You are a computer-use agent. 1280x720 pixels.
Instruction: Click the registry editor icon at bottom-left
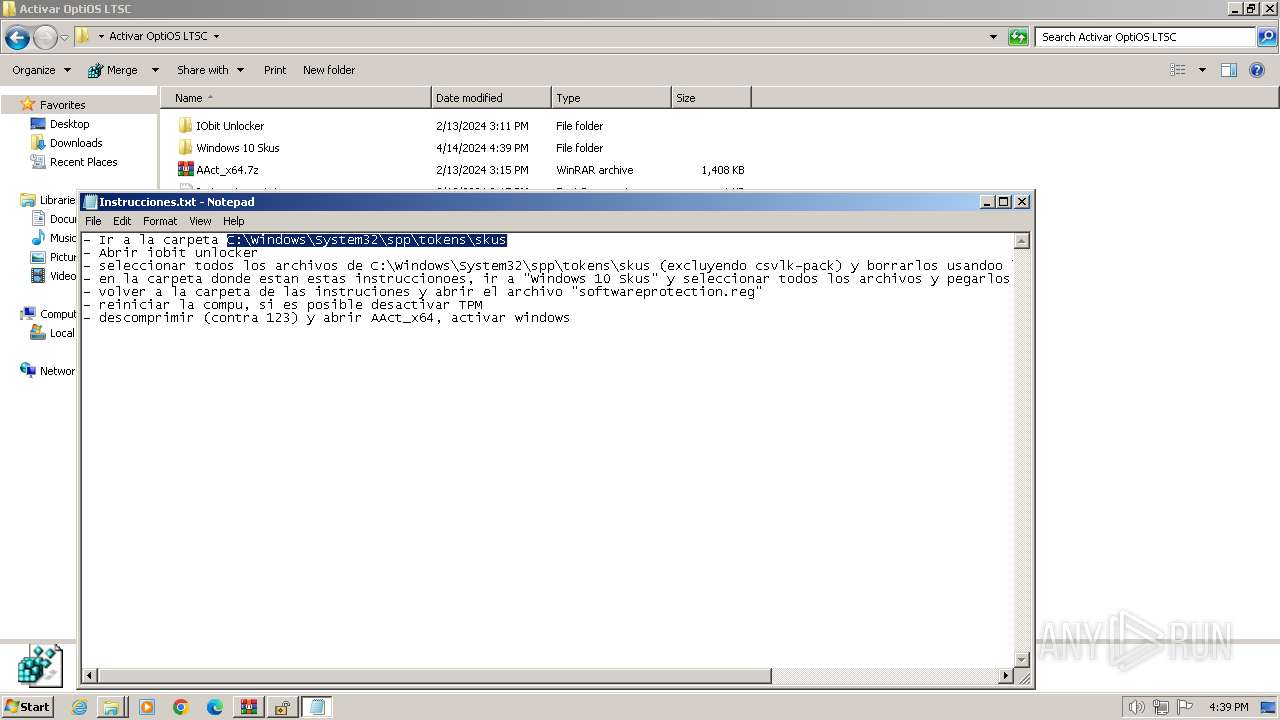click(x=40, y=666)
